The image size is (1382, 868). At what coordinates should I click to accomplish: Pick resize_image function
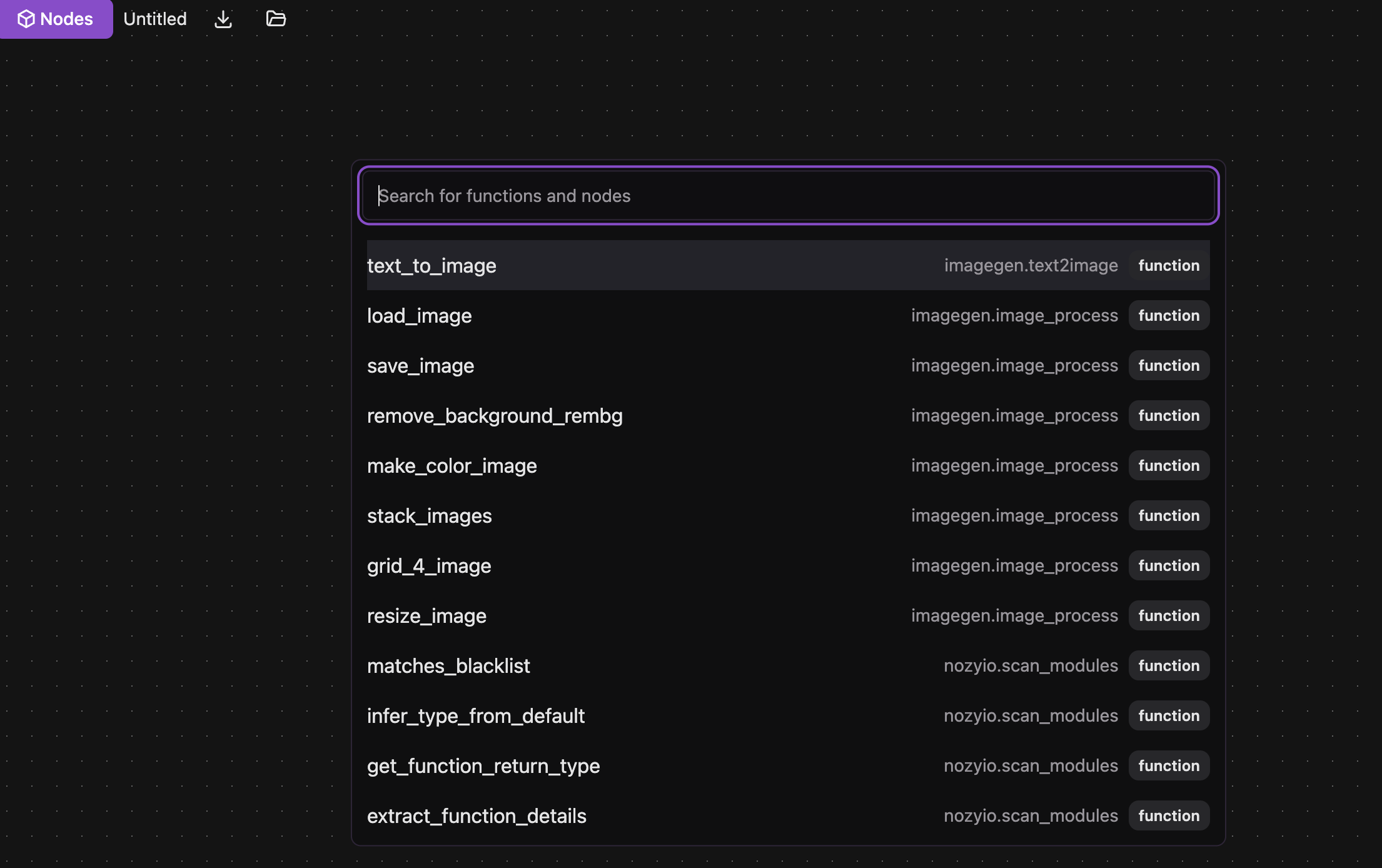(789, 615)
